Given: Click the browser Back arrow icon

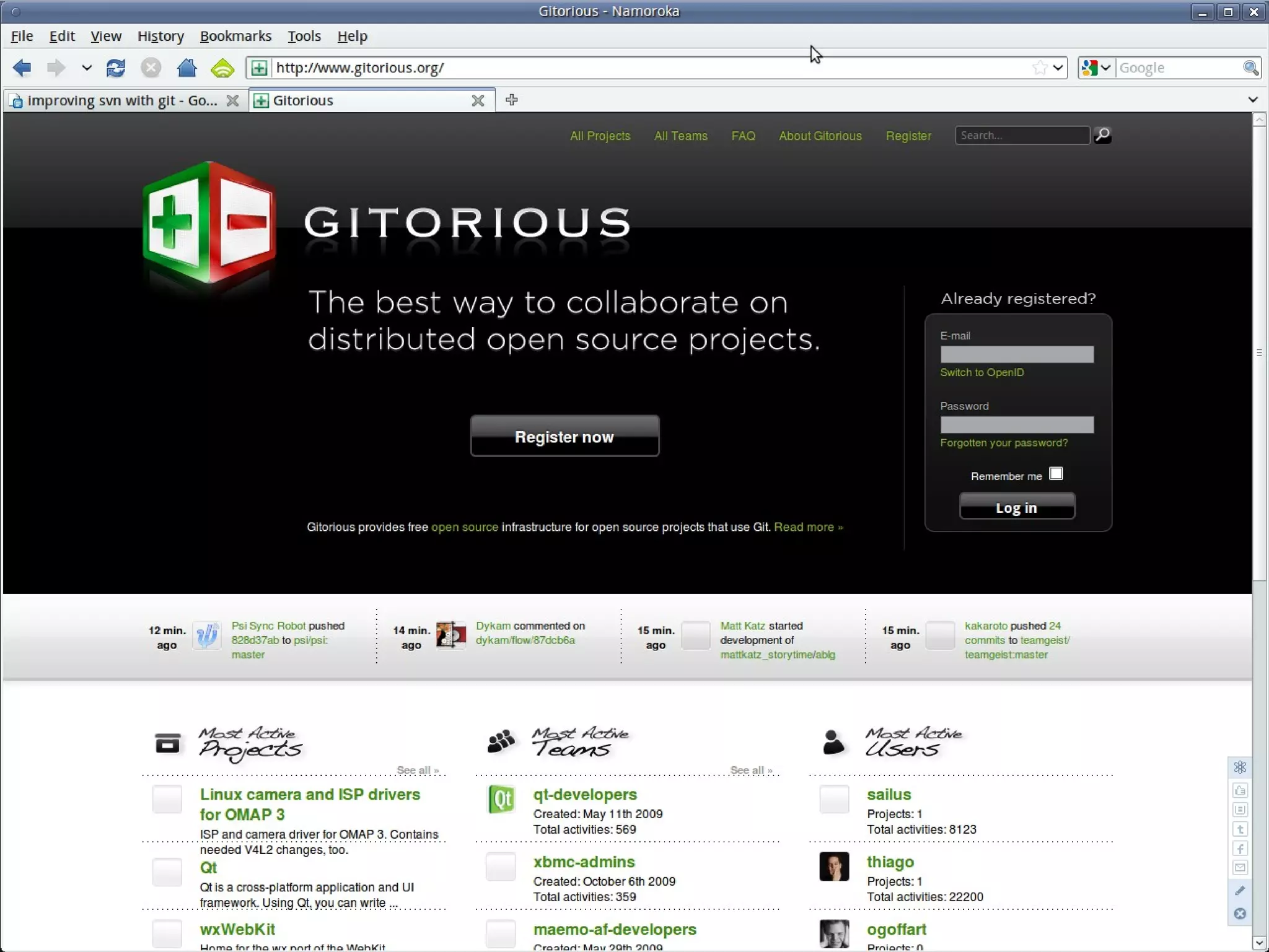Looking at the screenshot, I should click(x=22, y=68).
